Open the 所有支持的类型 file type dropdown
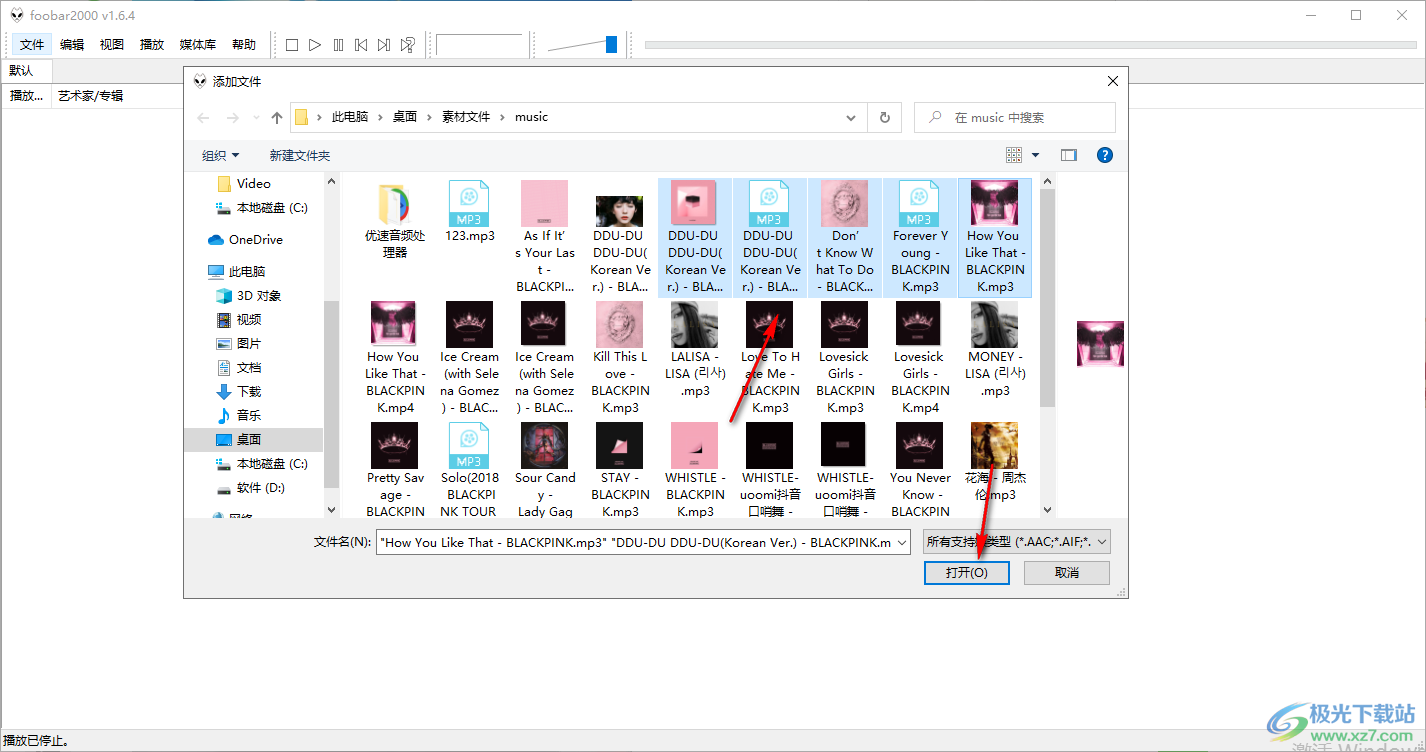 [x=1017, y=542]
